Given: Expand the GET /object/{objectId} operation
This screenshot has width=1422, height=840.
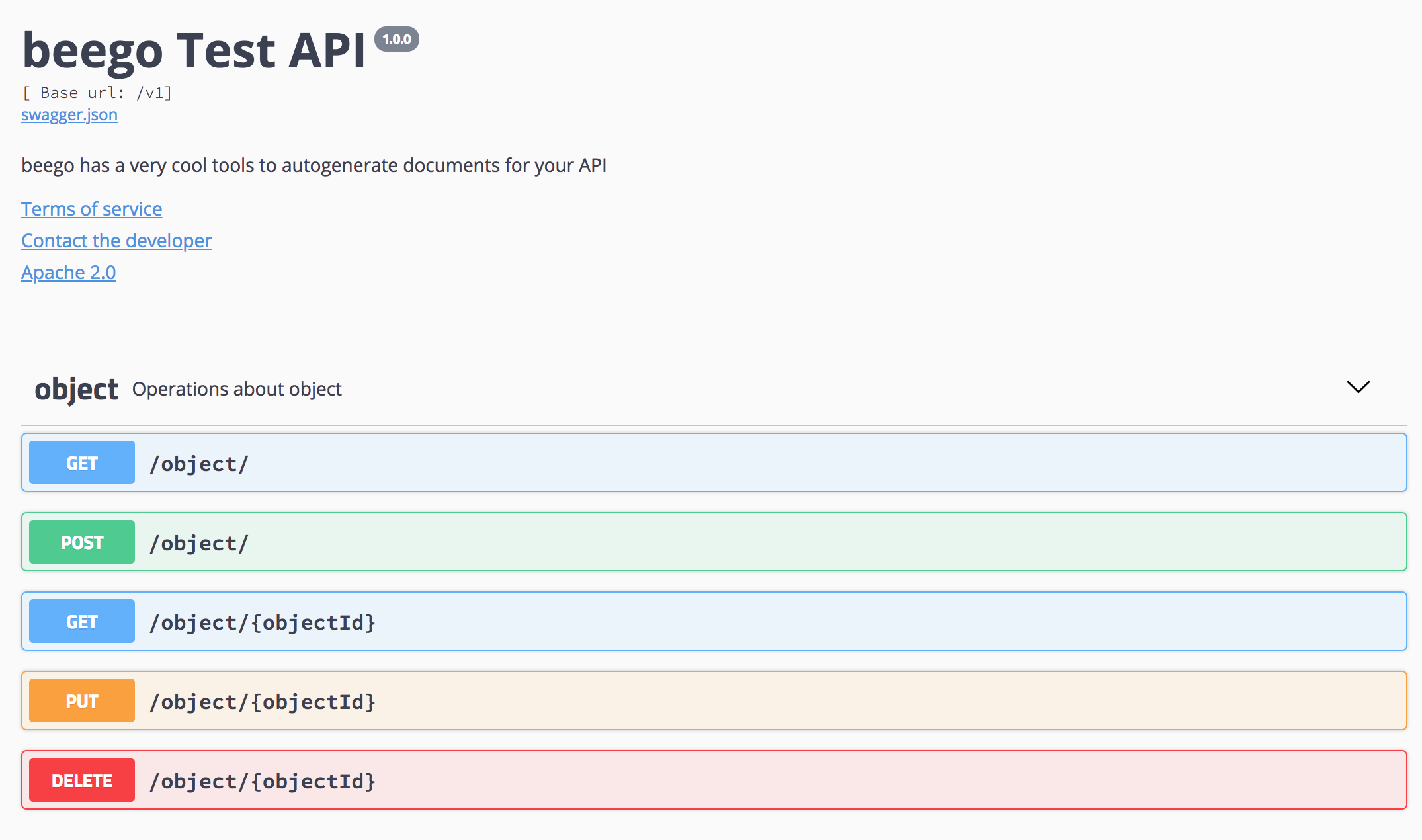Looking at the screenshot, I should pyautogui.click(x=714, y=621).
